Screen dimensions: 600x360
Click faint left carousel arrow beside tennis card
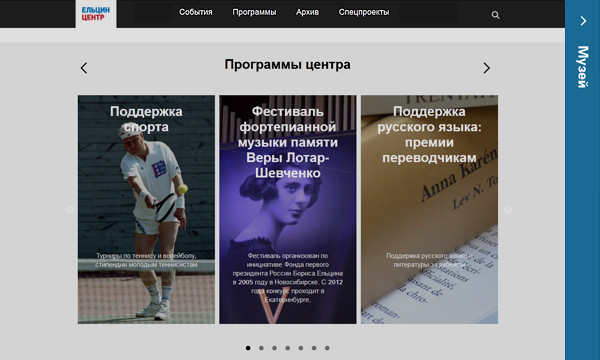(70, 210)
